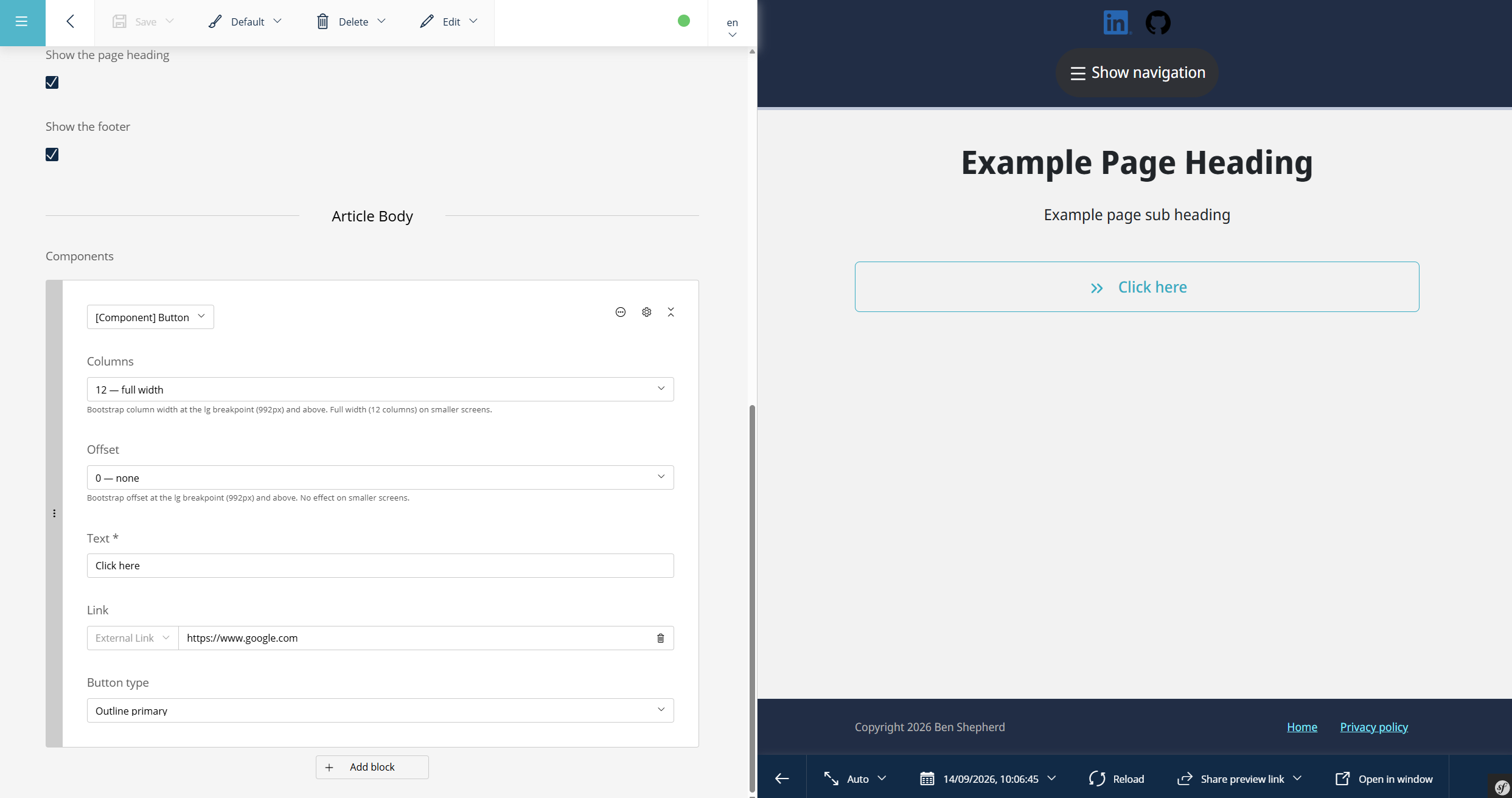This screenshot has width=1512, height=798.
Task: Focus the Text field containing Click here
Action: coord(380,566)
